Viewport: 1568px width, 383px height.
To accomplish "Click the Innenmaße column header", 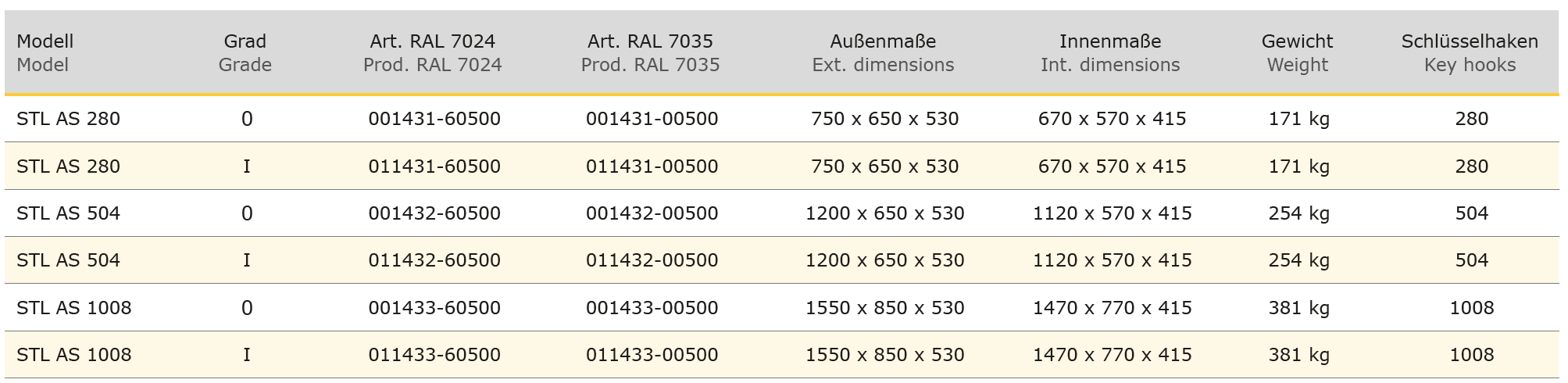I will click(x=1110, y=53).
